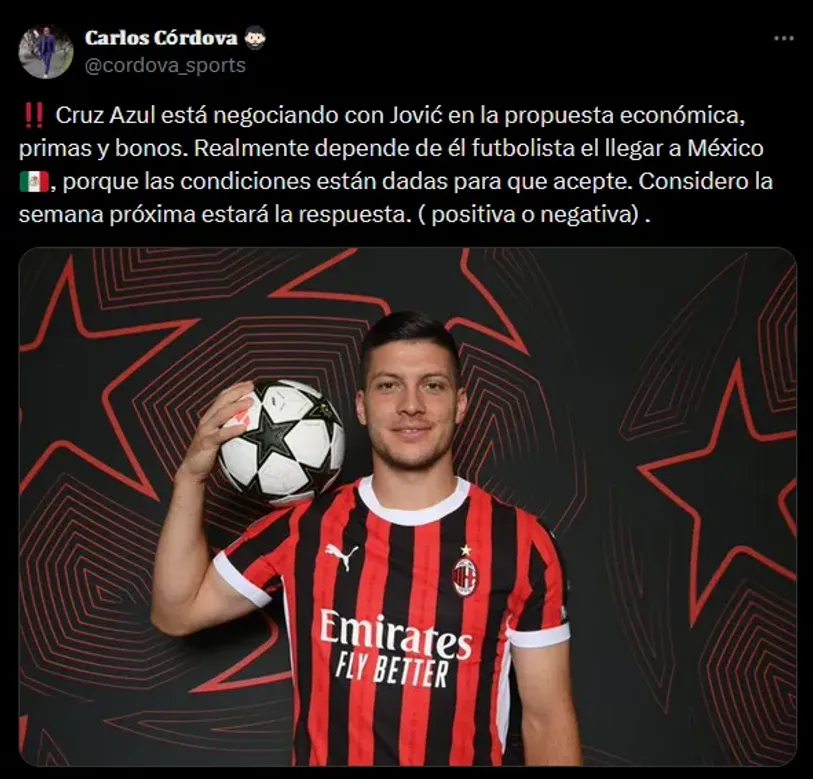Screen dimensions: 813x779
Task: Click the Mexico flag emoji in tweet
Action: pyautogui.click(x=34, y=182)
